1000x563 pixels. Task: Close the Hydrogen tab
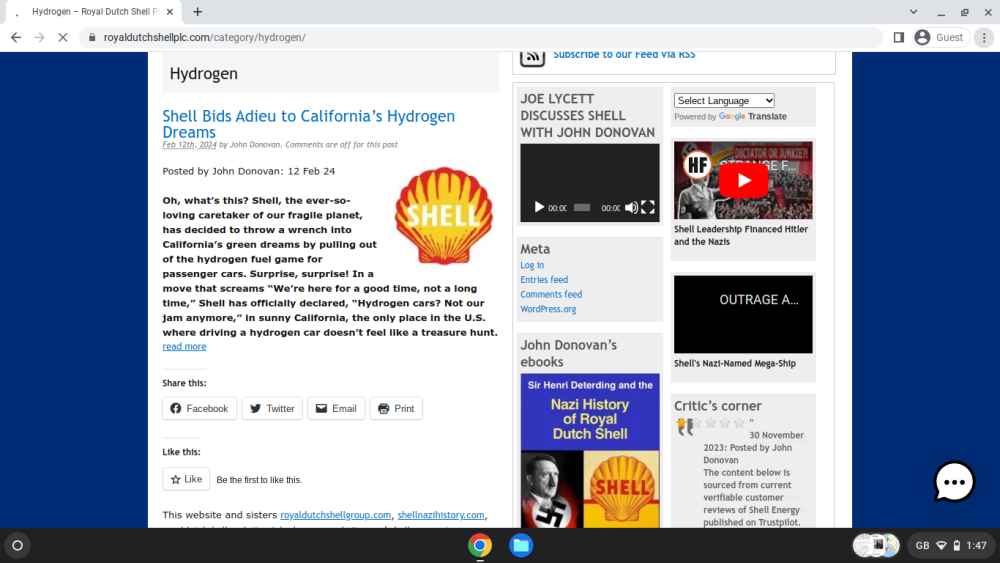(x=170, y=11)
